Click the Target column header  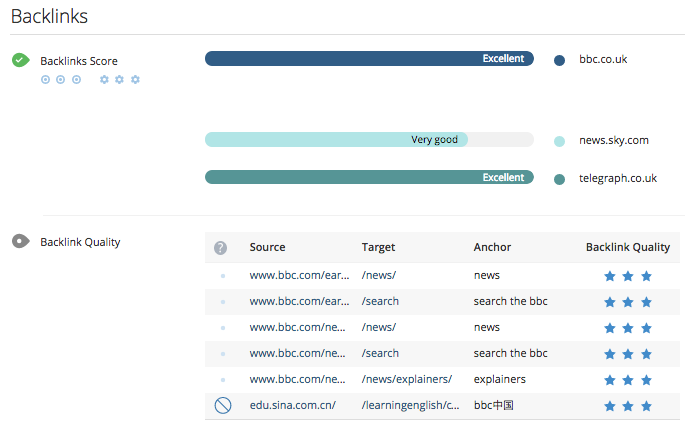click(x=378, y=248)
